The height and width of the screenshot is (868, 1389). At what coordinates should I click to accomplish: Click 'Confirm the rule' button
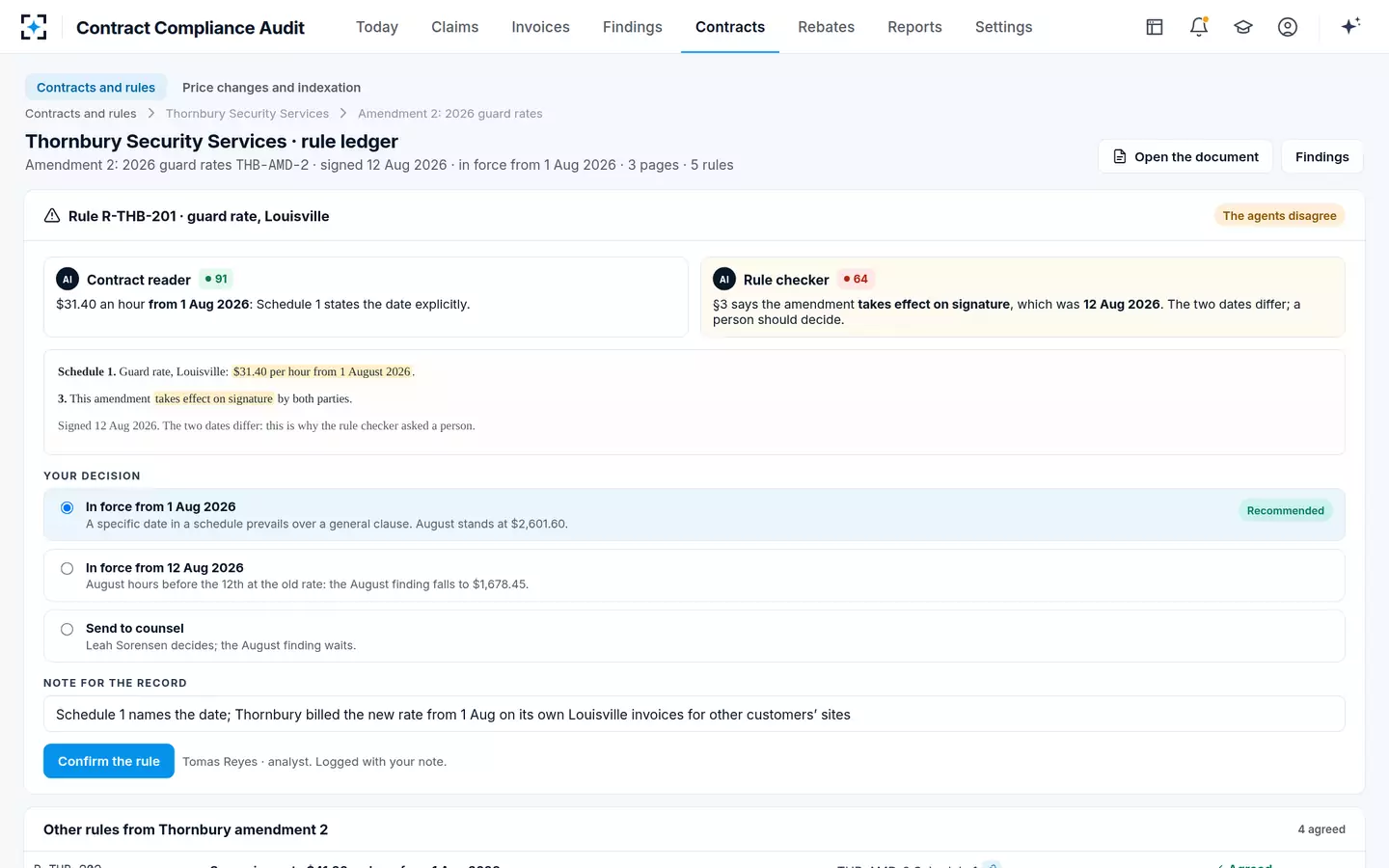pos(109,761)
